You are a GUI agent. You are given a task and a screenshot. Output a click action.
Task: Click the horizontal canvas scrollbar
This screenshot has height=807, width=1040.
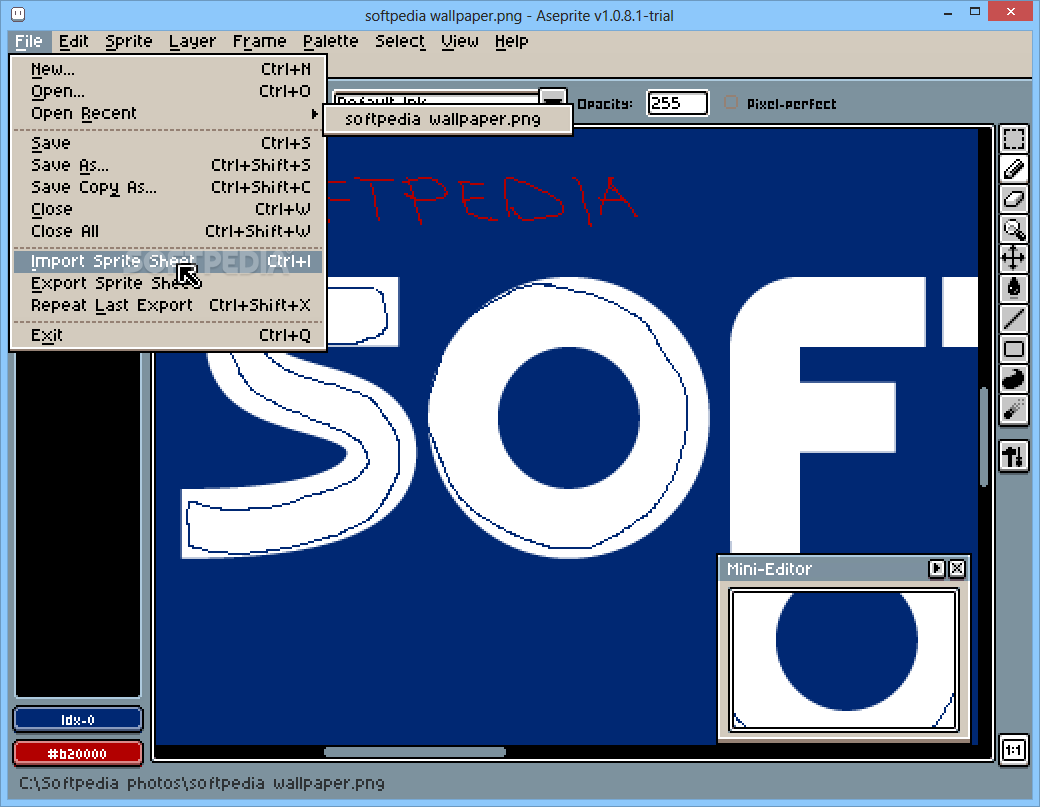(x=415, y=752)
